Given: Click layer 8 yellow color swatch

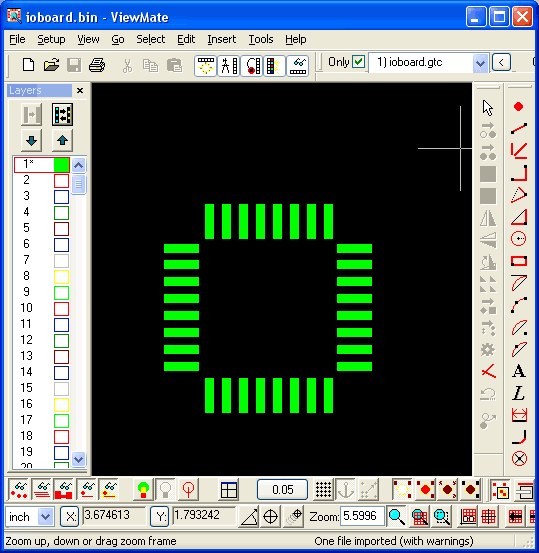Looking at the screenshot, I should coord(61,277).
